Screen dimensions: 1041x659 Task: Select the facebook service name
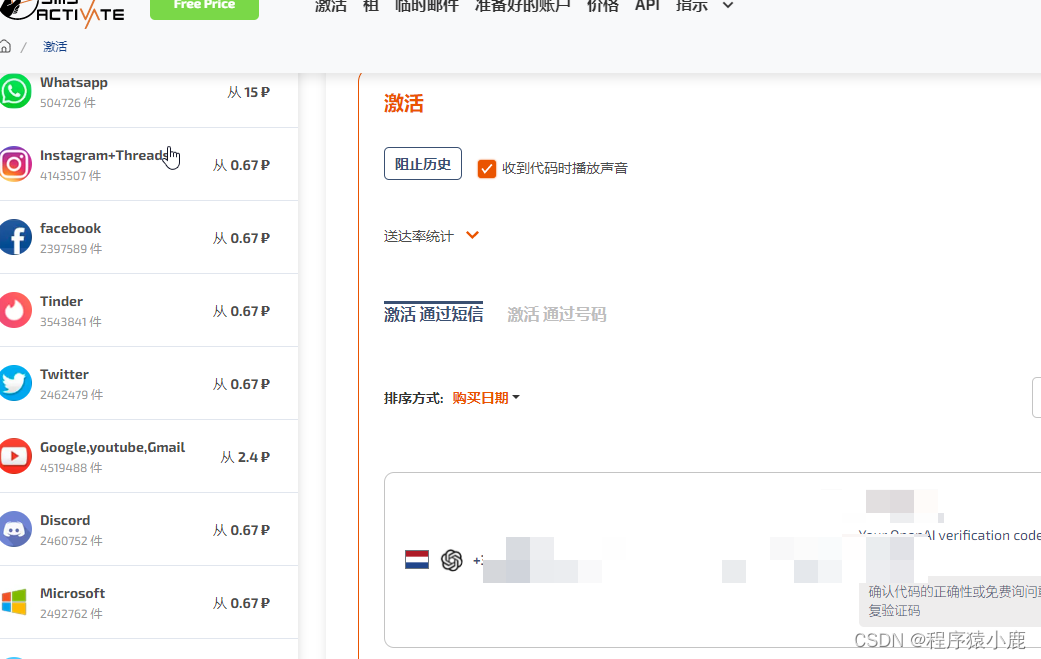point(70,228)
